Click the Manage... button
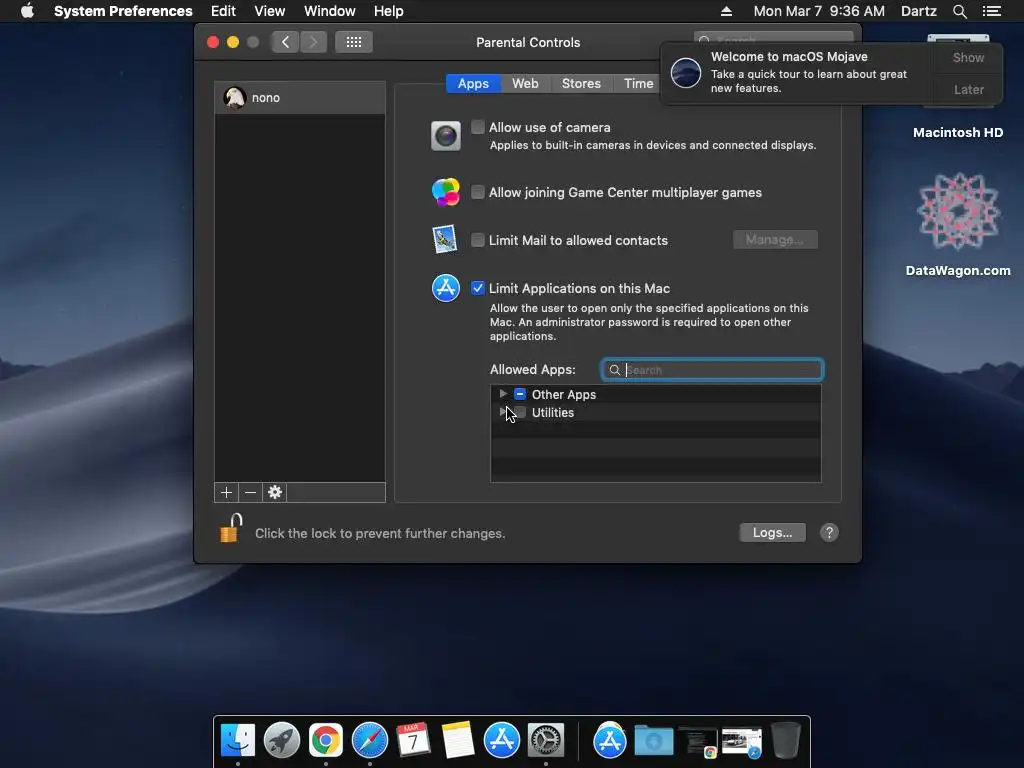Image resolution: width=1024 pixels, height=768 pixels. tap(775, 240)
